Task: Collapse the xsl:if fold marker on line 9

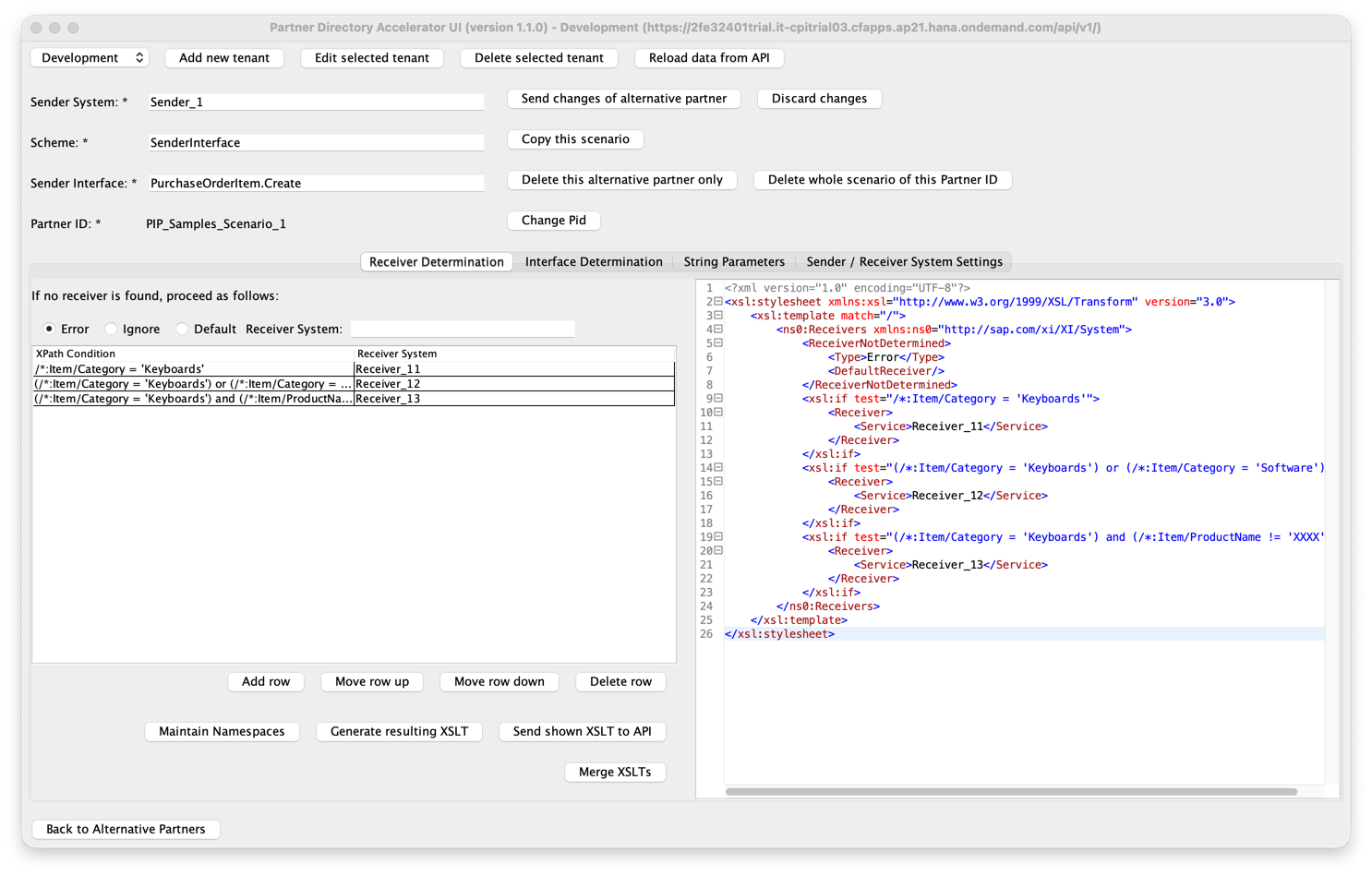Action: click(718, 399)
